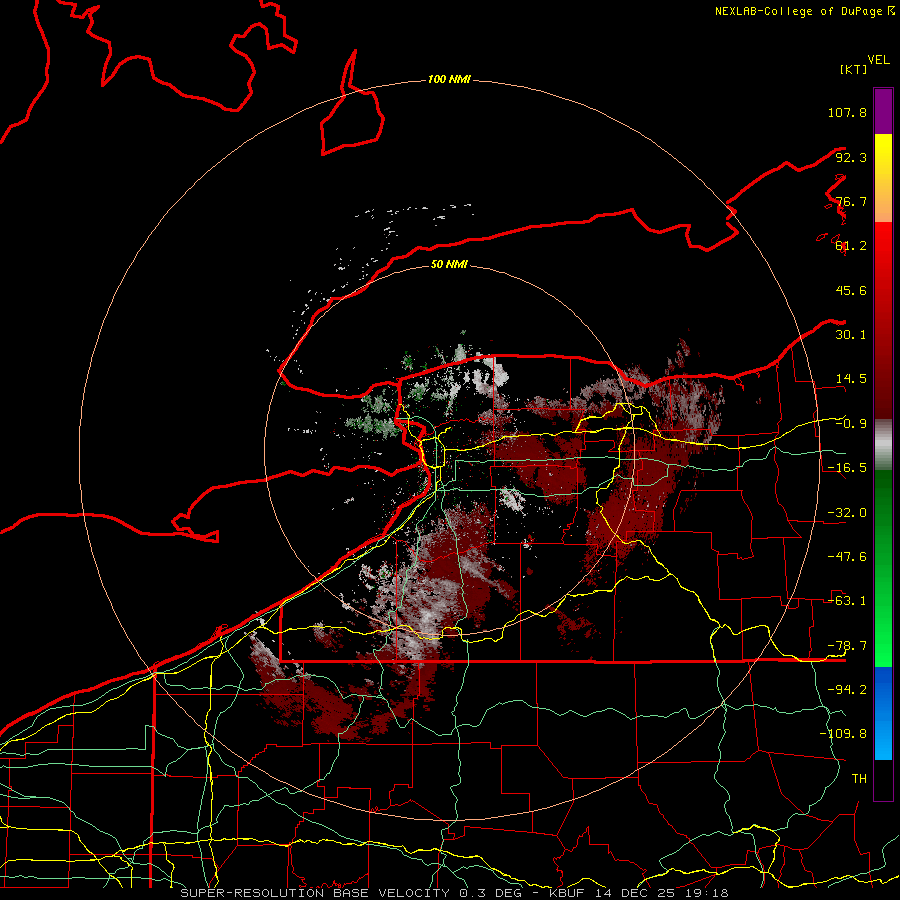
Task: Click the 30.1 velocity scale value
Action: (851, 335)
